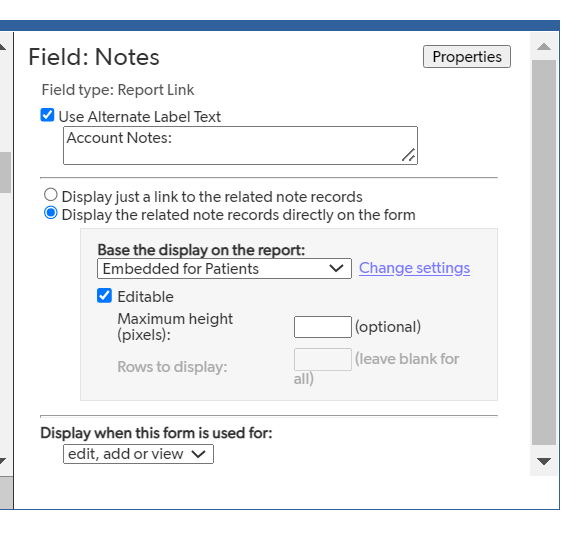
Task: Select Display just a link radio option
Action: (51, 195)
